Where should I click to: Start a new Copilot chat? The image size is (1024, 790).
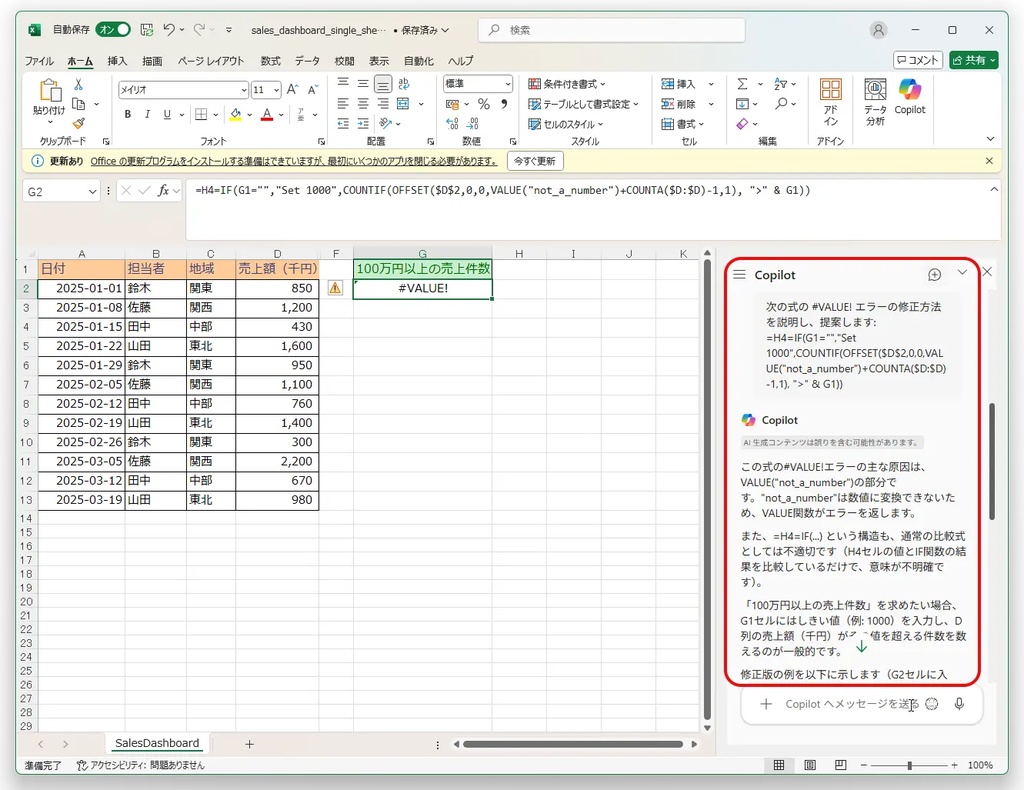[934, 274]
